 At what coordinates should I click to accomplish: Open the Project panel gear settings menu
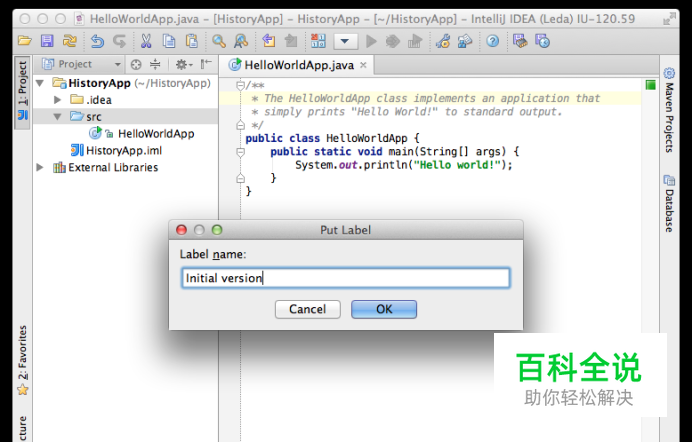(184, 65)
